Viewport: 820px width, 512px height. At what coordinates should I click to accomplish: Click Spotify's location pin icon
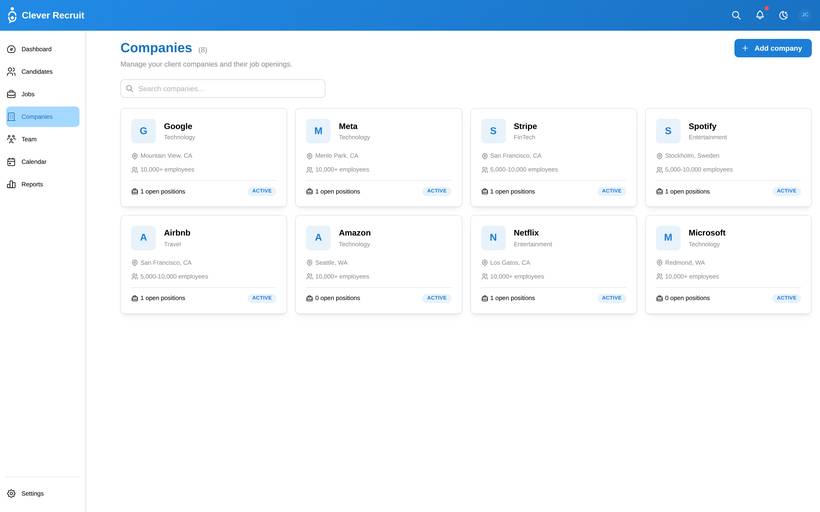click(x=659, y=156)
